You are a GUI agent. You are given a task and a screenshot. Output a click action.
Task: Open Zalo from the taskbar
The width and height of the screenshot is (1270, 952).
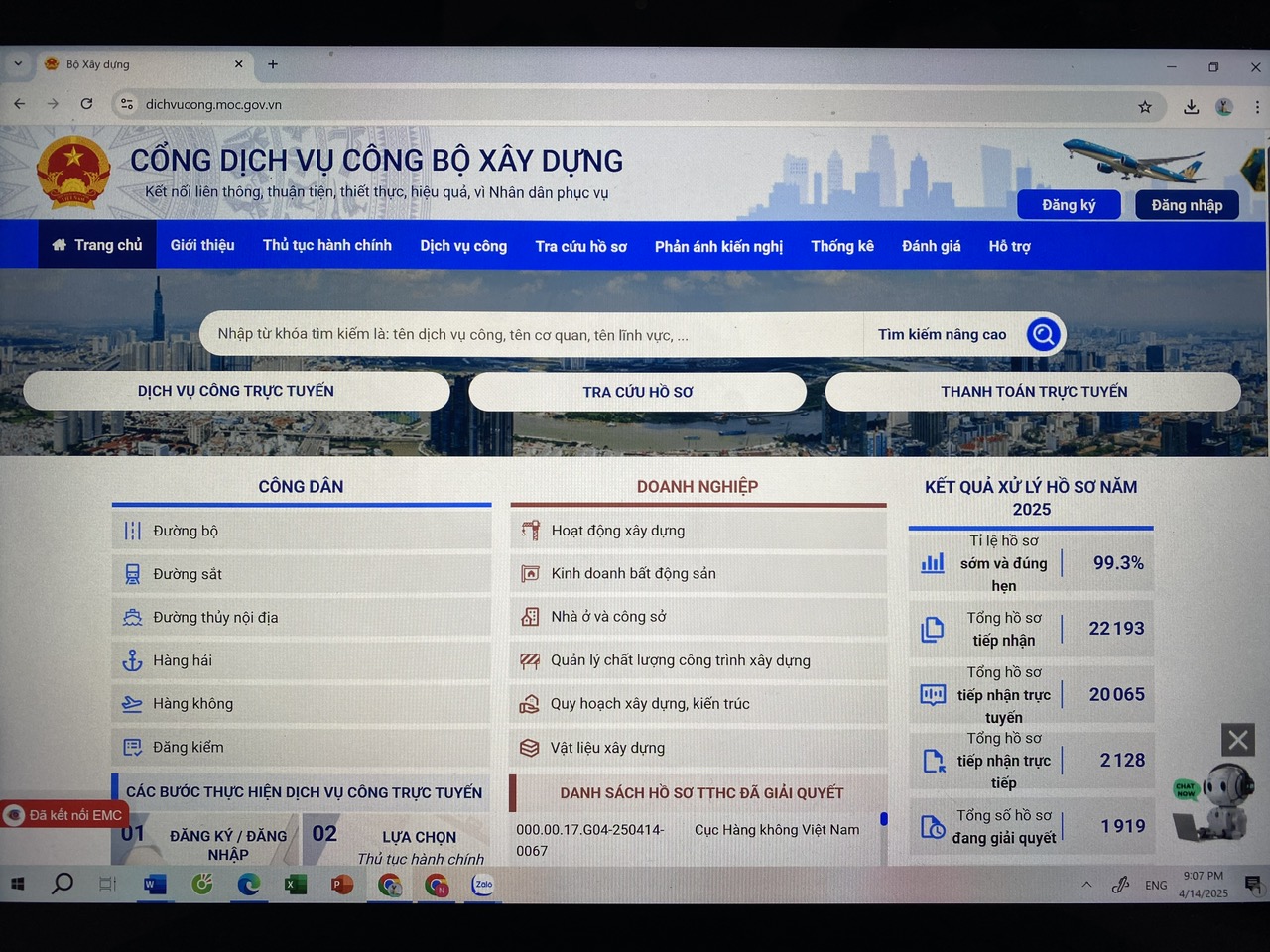483,885
